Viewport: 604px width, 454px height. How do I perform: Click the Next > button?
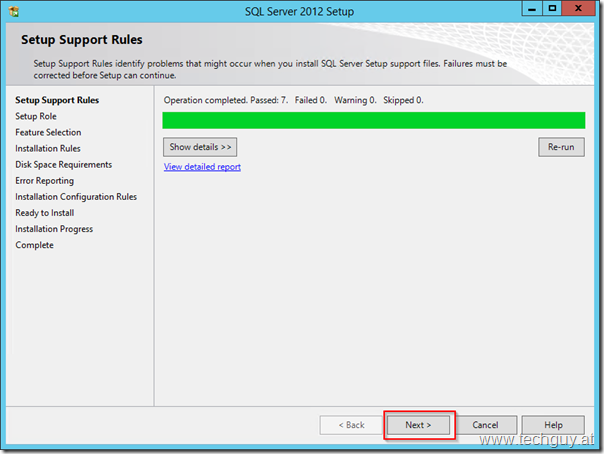418,425
